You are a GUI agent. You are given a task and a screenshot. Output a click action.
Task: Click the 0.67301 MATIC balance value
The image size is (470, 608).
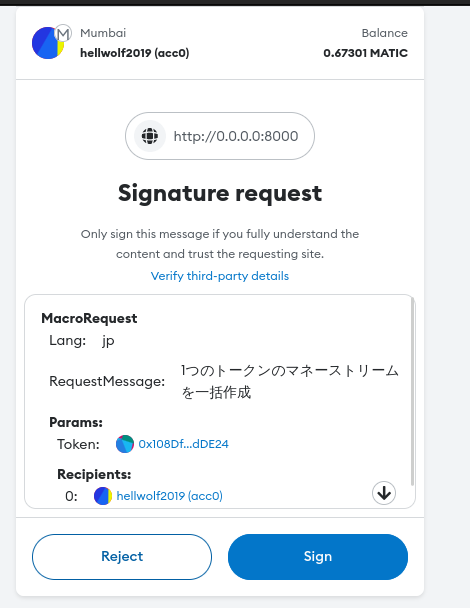(x=365, y=53)
